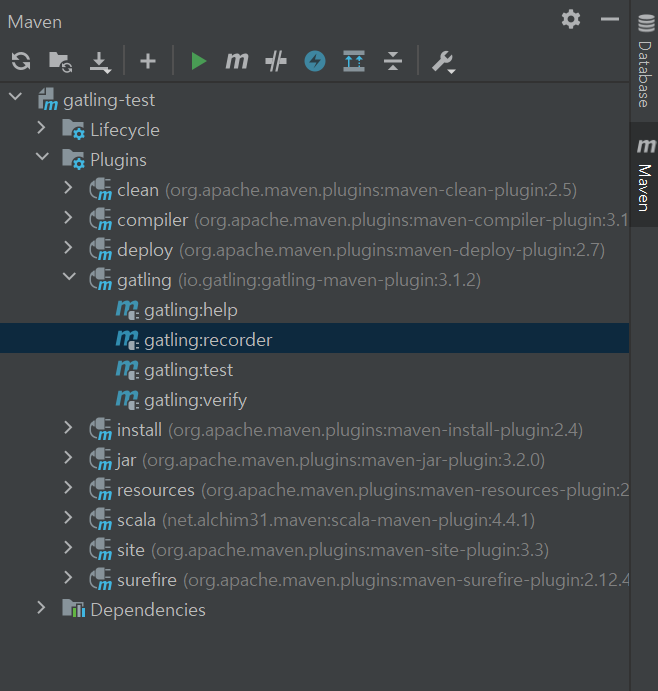Click the scala plugin icon
The image size is (658, 691).
click(x=100, y=519)
